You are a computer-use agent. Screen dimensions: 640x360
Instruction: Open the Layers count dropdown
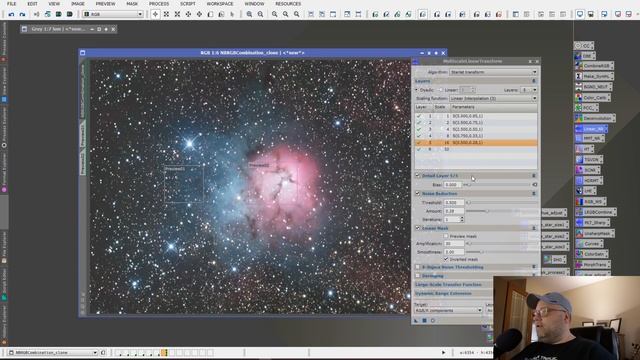point(529,90)
